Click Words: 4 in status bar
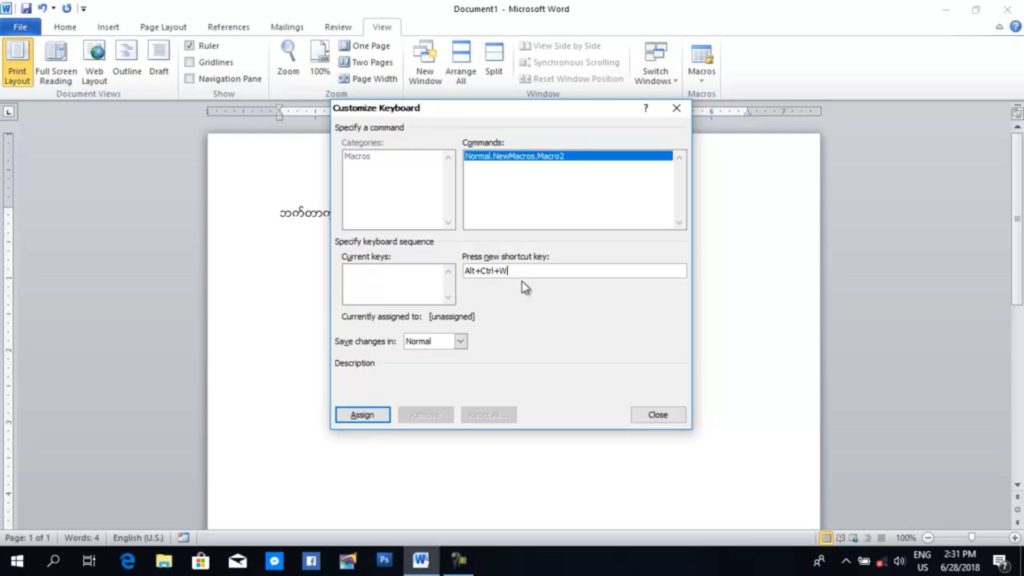 [82, 537]
